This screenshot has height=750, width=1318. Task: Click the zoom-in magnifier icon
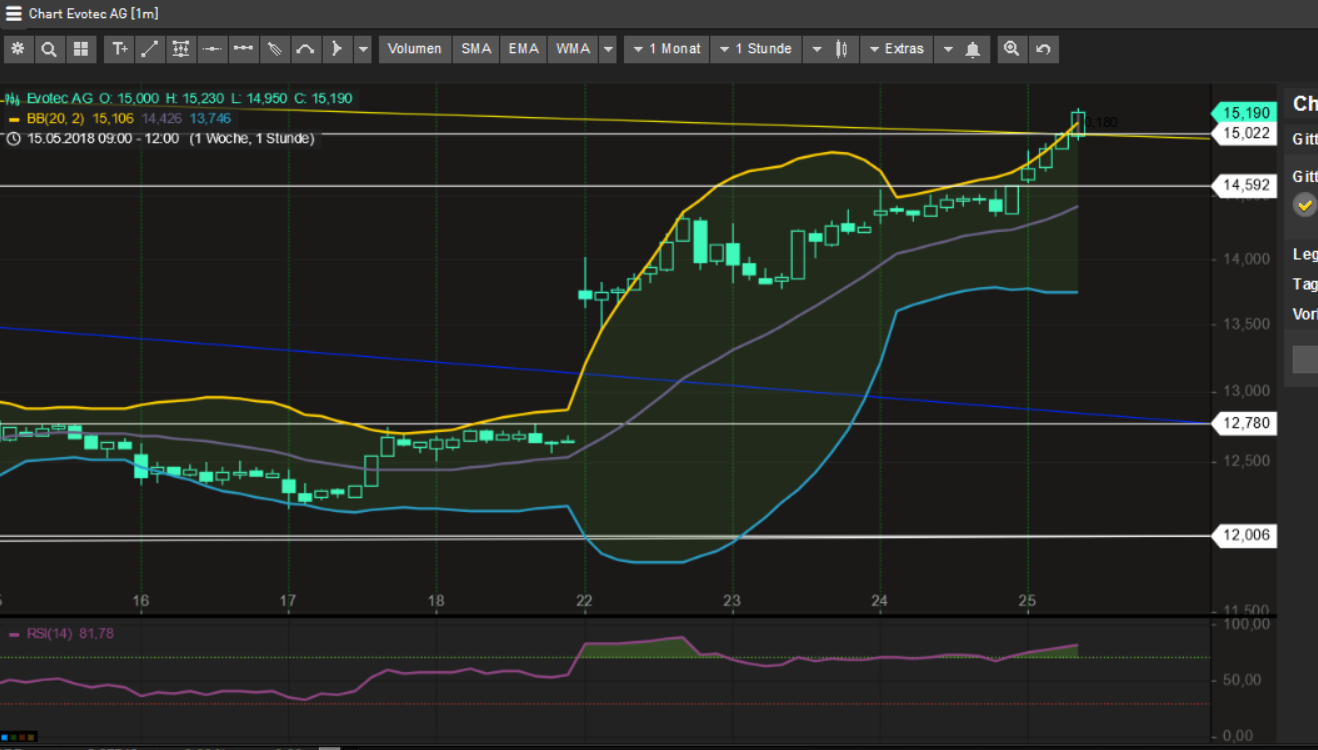coord(1011,49)
